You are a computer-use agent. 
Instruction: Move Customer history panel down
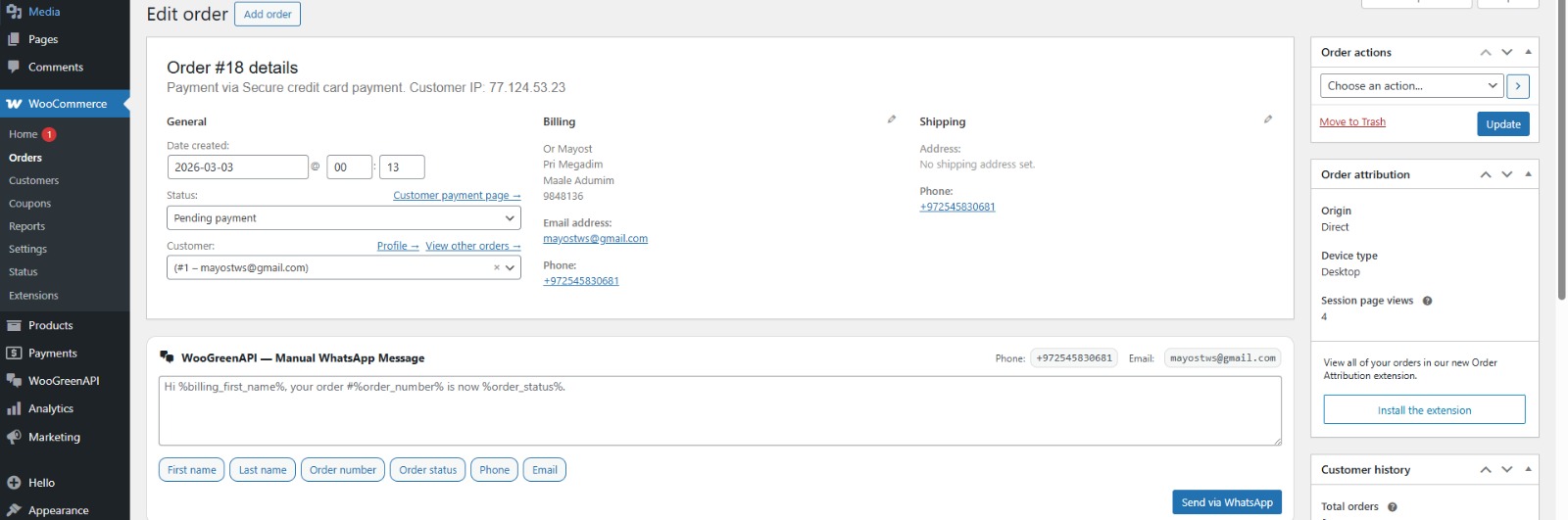click(1507, 469)
